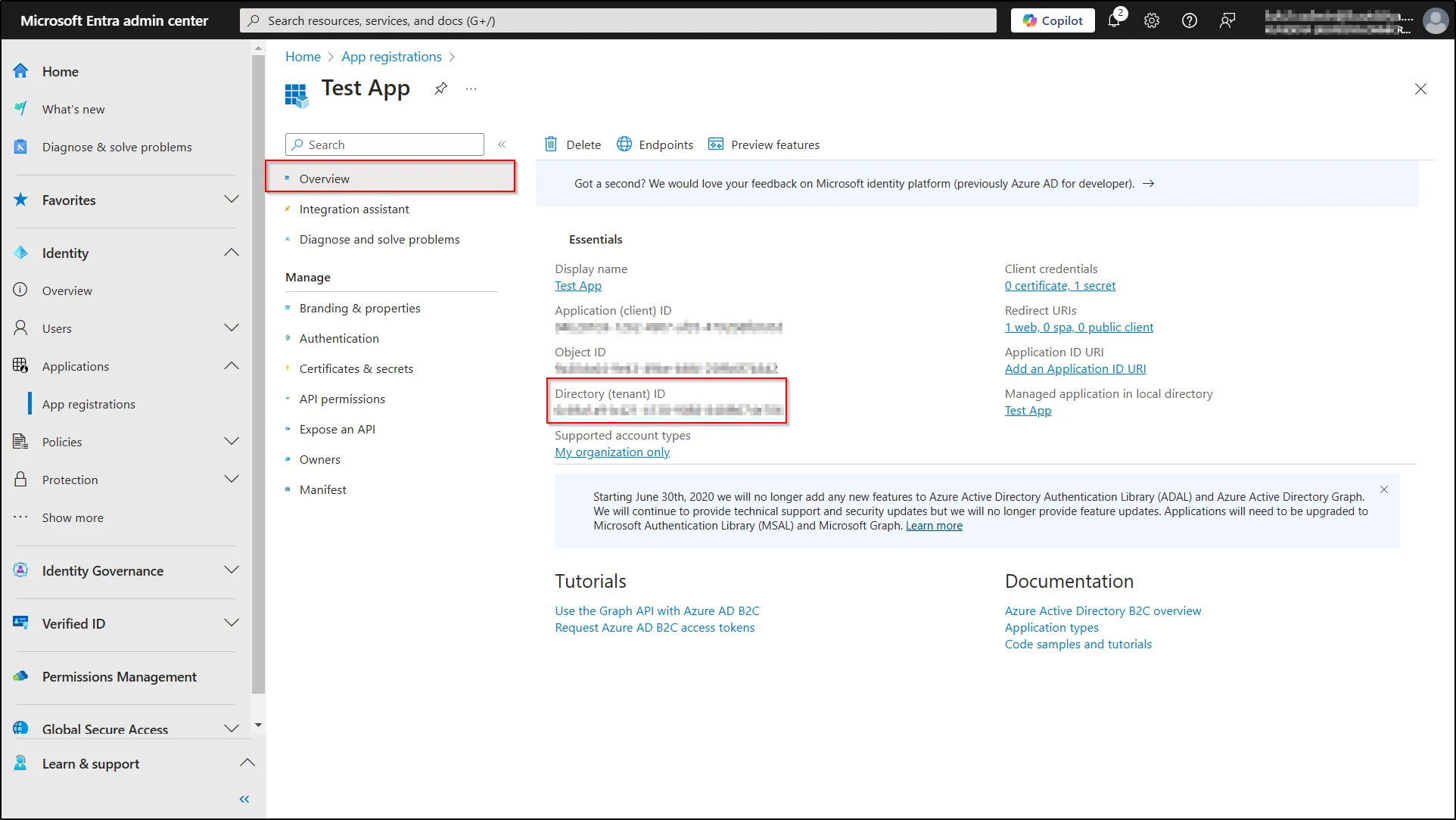The image size is (1456, 820).
Task: Click the 0 certificate, 1 secret link
Action: click(1060, 285)
